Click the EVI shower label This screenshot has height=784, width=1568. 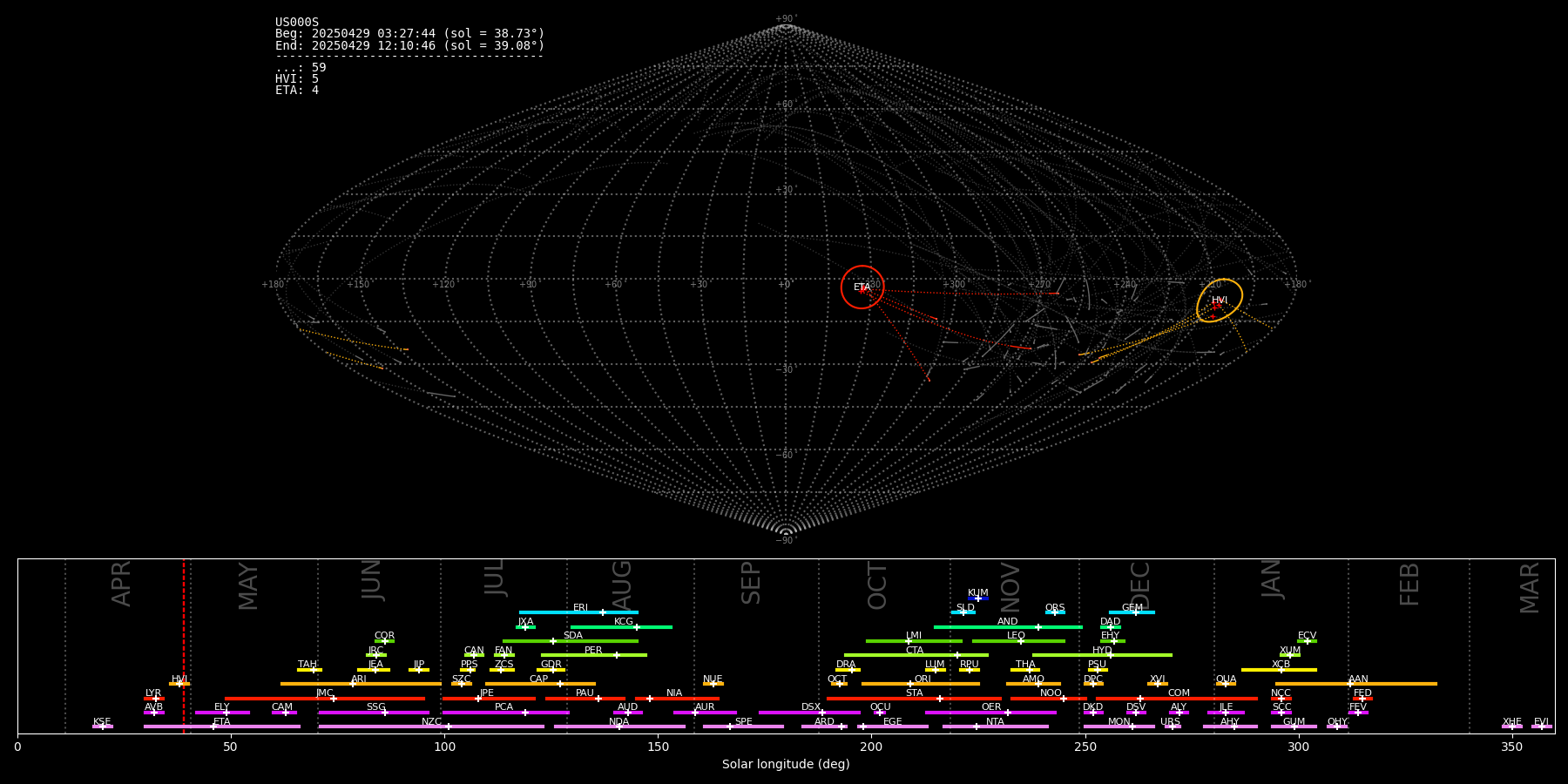tap(1541, 721)
